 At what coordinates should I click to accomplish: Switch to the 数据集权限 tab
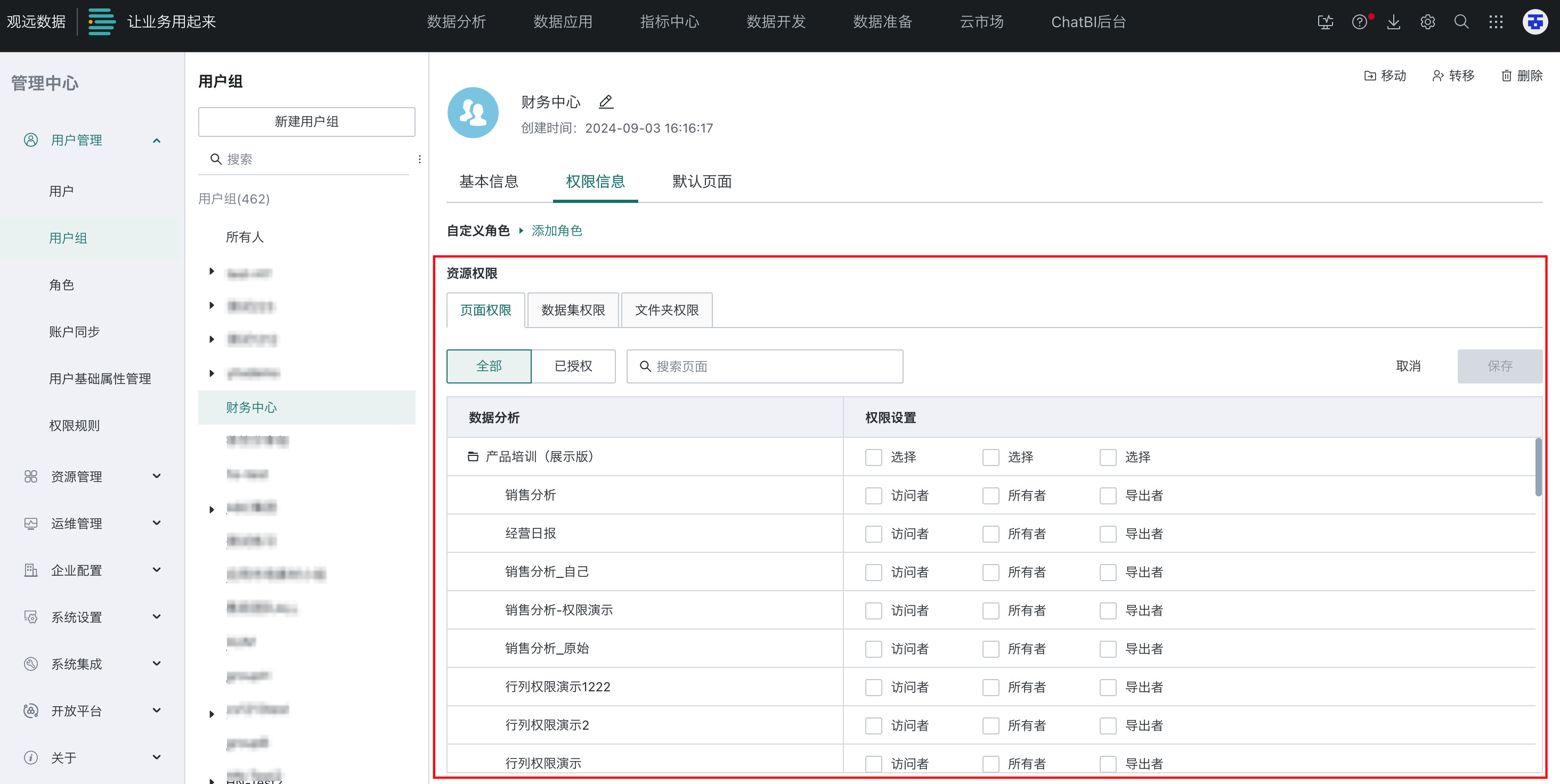coord(573,310)
